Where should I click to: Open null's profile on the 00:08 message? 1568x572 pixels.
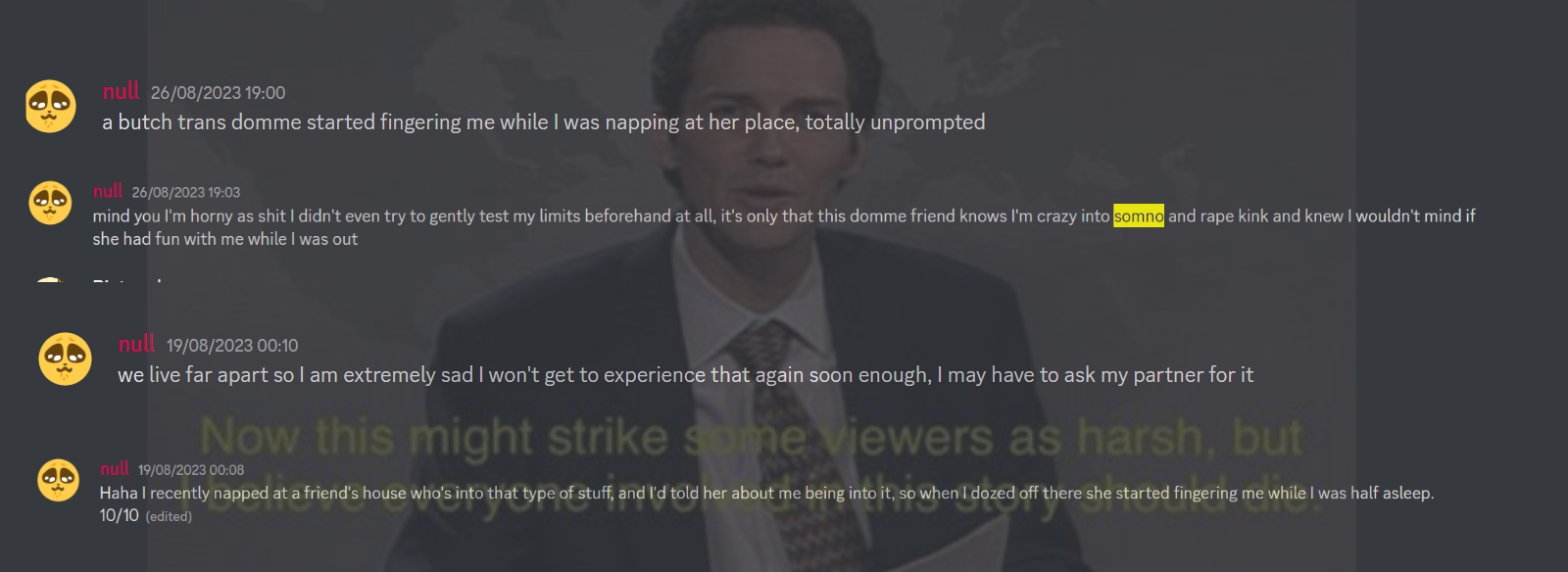point(115,468)
